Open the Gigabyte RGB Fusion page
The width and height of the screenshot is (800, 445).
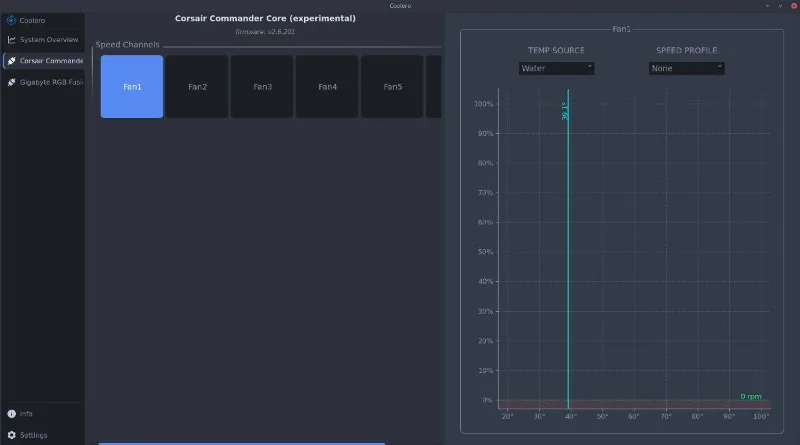[43, 82]
